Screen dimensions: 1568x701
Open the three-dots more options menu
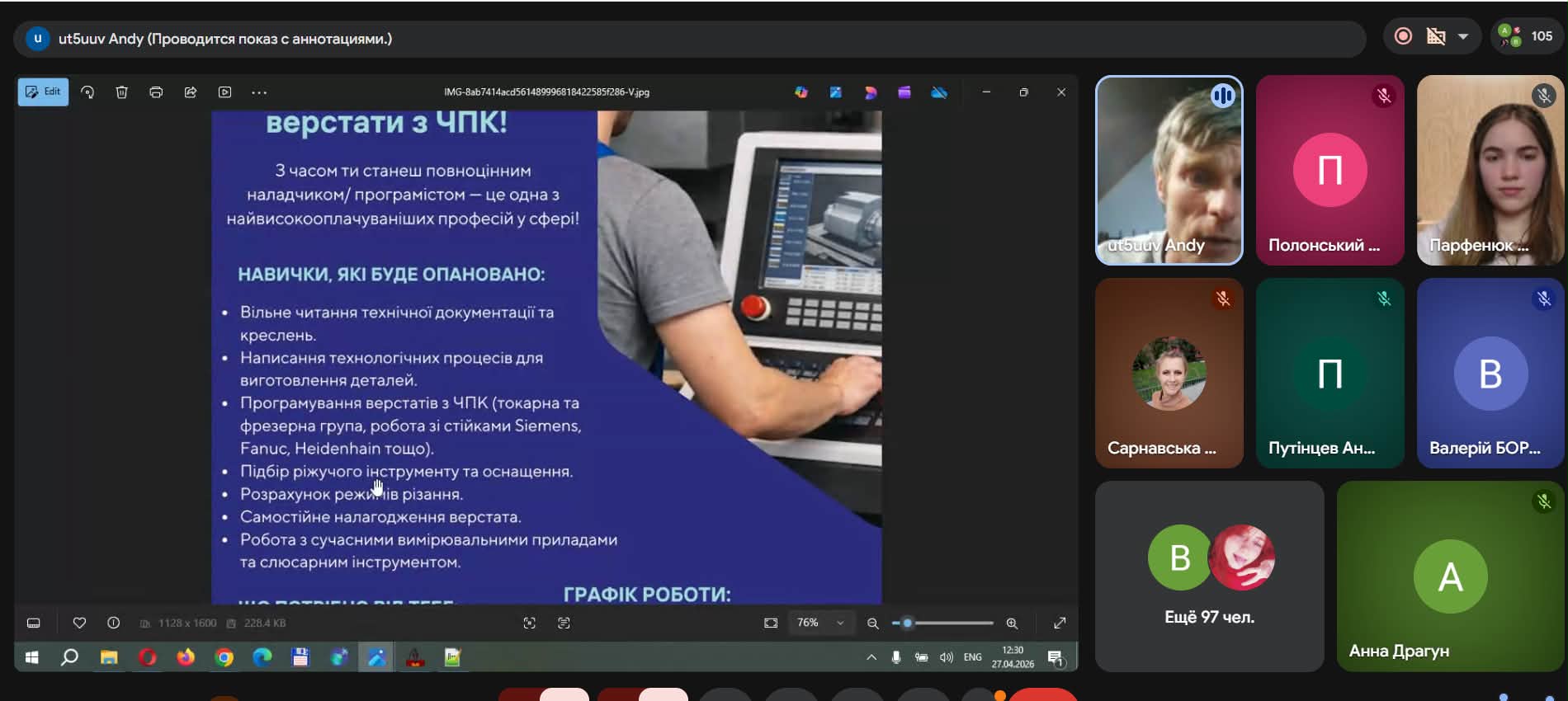point(259,92)
